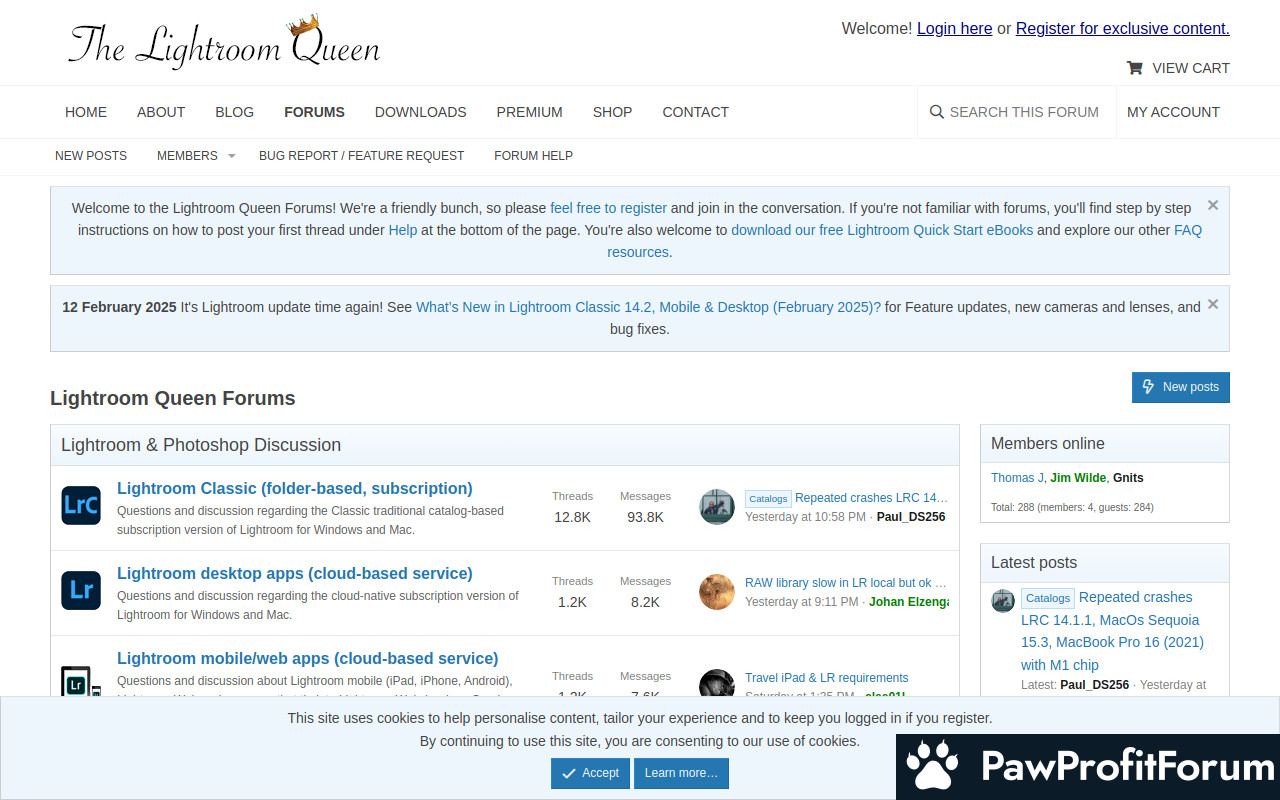Open the Paul_DS256 avatar beside Repeated crashes
The width and height of the screenshot is (1280, 800).
717,506
